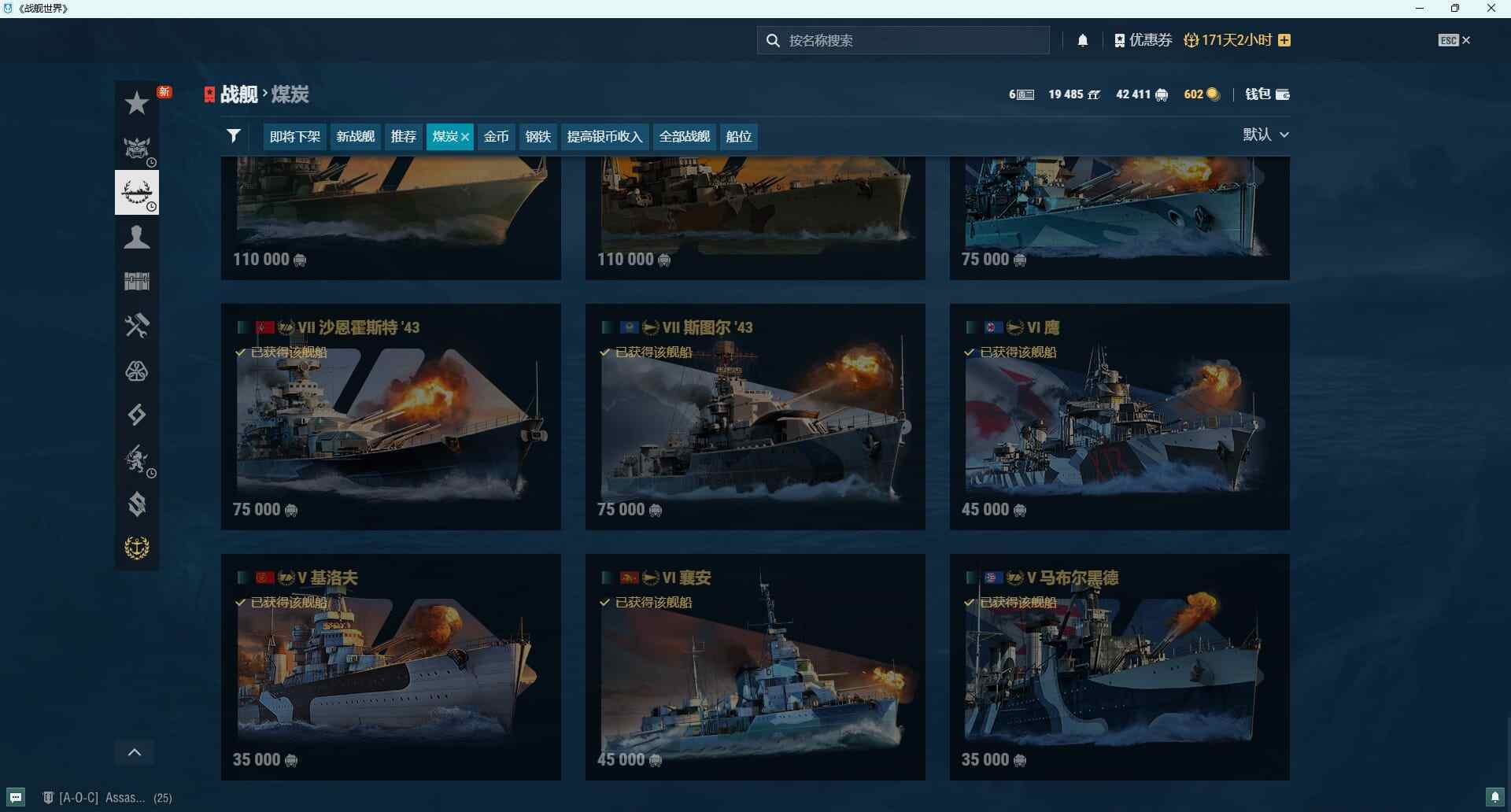Click the wallet icon next to 钱包
1511x812 pixels.
pyautogui.click(x=1283, y=94)
